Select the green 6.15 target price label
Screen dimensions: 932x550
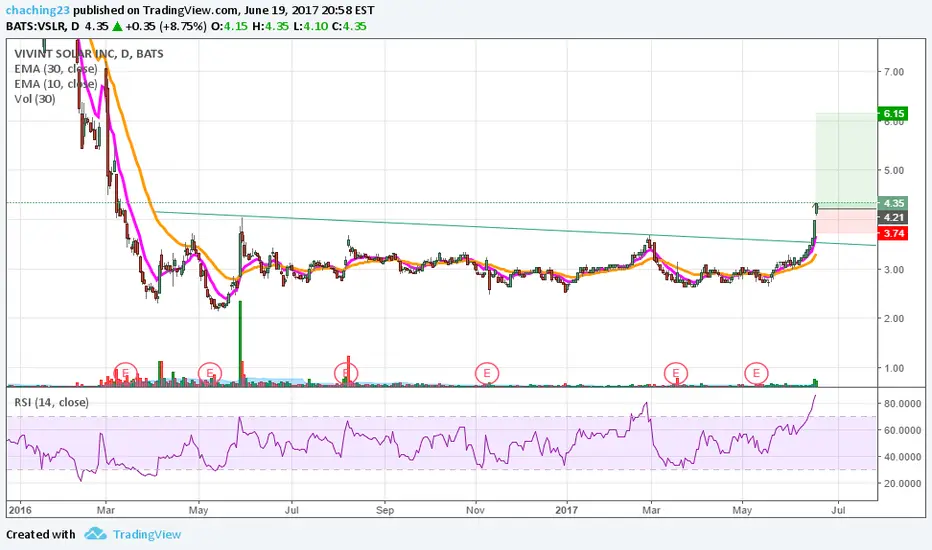pos(893,114)
